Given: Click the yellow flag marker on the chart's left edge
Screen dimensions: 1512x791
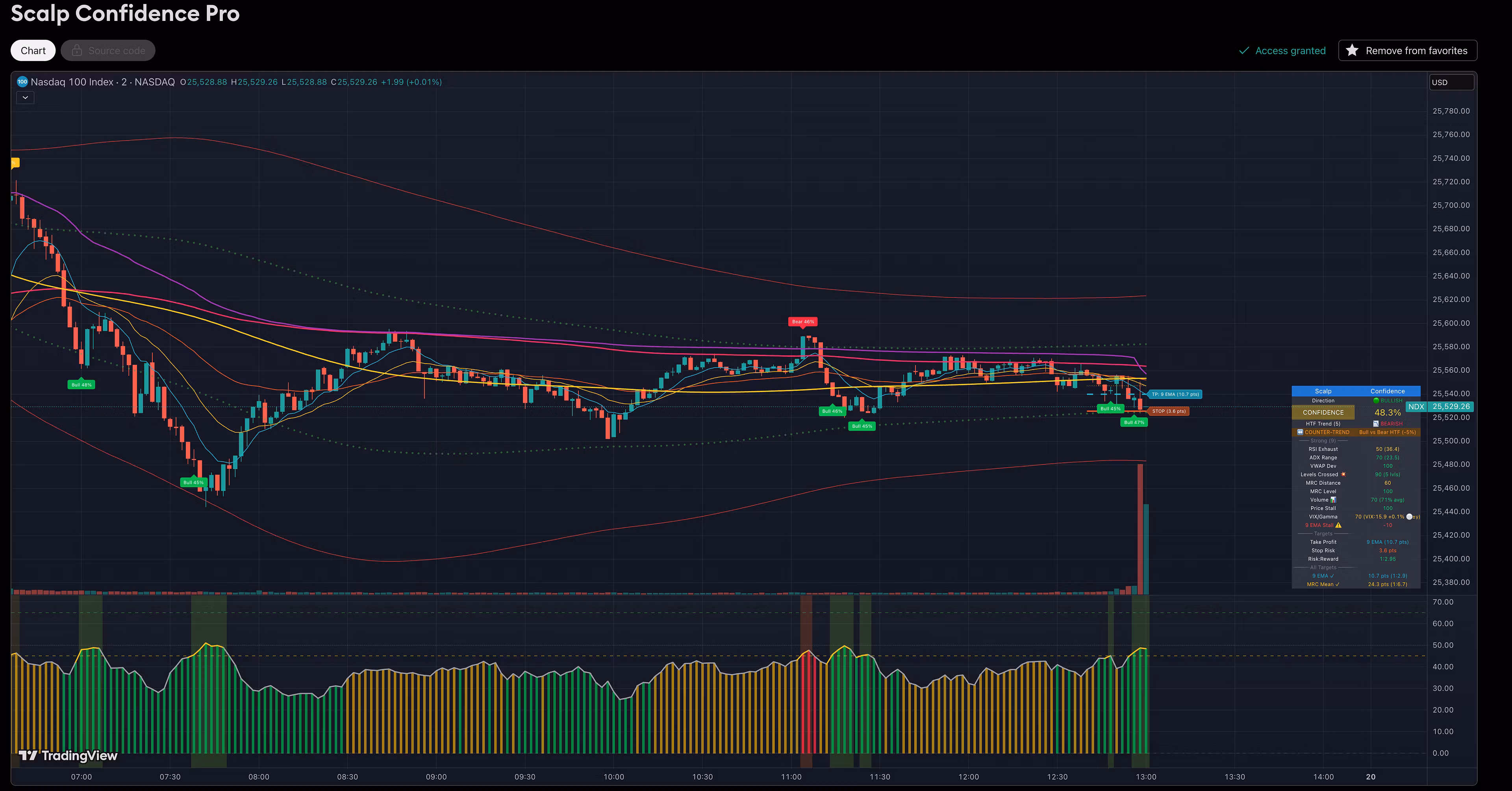Looking at the screenshot, I should tap(15, 163).
